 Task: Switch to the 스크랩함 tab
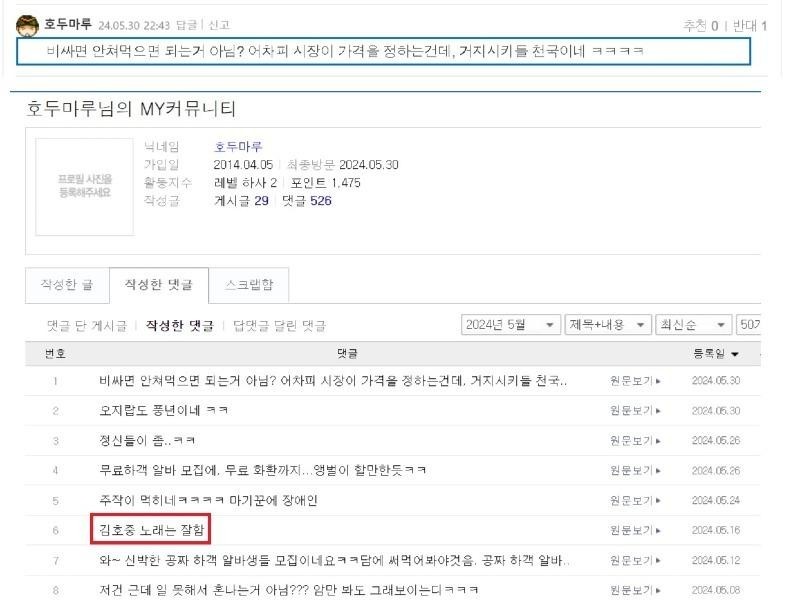(x=249, y=285)
